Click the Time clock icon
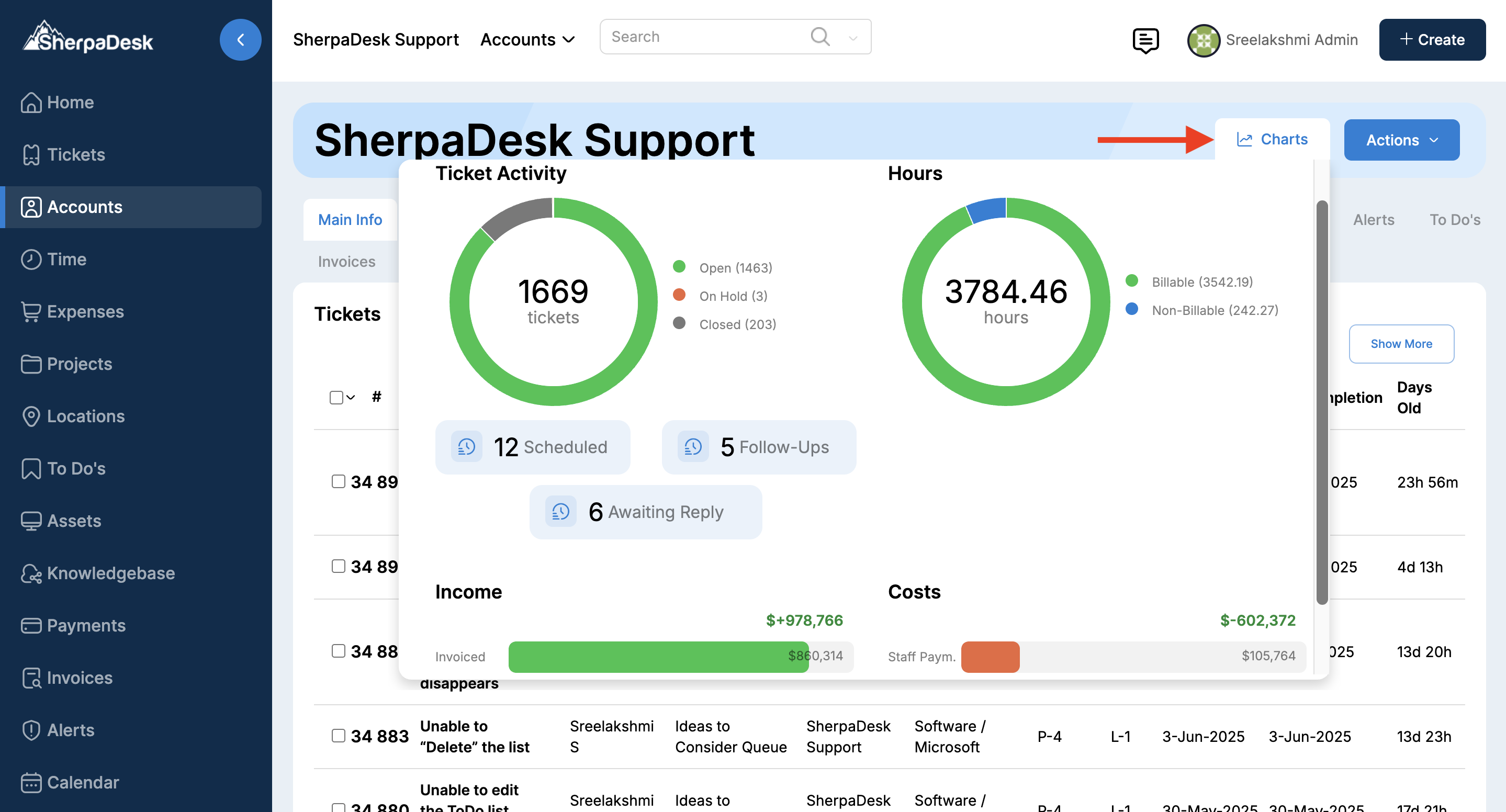The height and width of the screenshot is (812, 1506). (31, 260)
